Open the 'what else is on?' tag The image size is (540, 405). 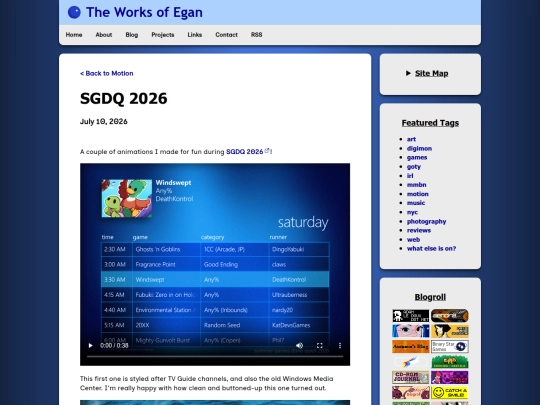tap(431, 249)
